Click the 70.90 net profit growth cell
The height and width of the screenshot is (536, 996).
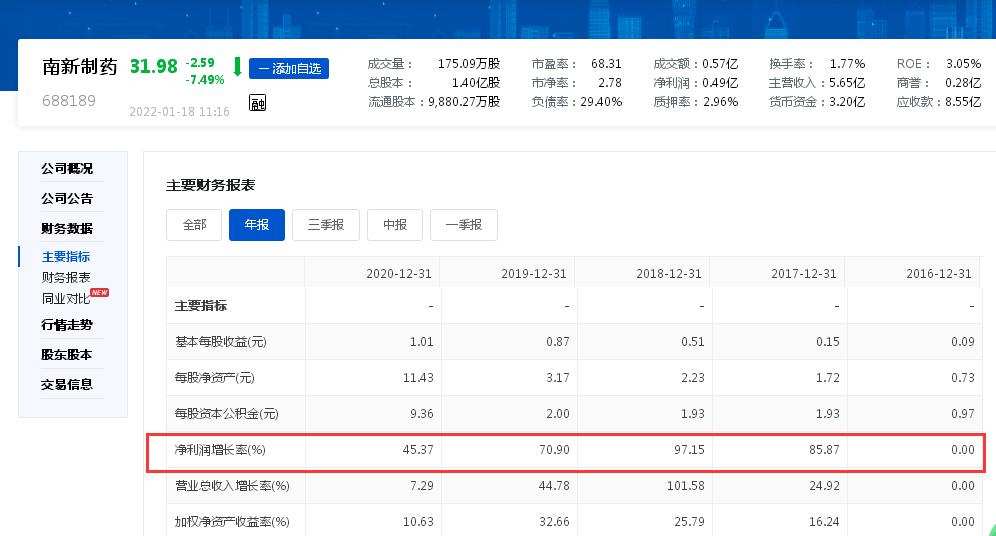click(x=554, y=450)
